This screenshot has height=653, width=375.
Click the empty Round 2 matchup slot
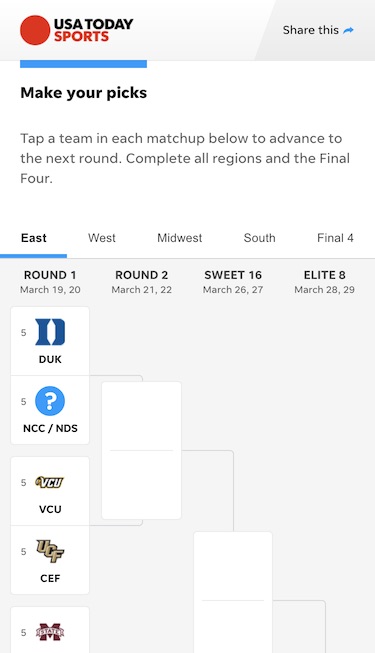click(x=142, y=450)
